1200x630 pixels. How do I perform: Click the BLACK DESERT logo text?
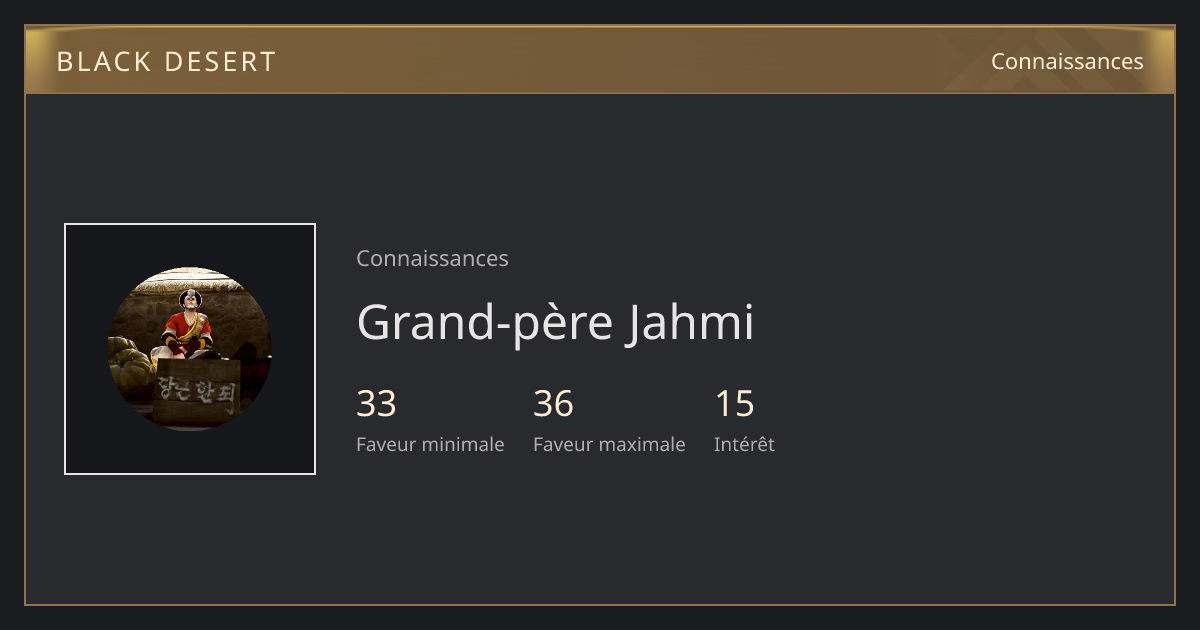point(166,61)
